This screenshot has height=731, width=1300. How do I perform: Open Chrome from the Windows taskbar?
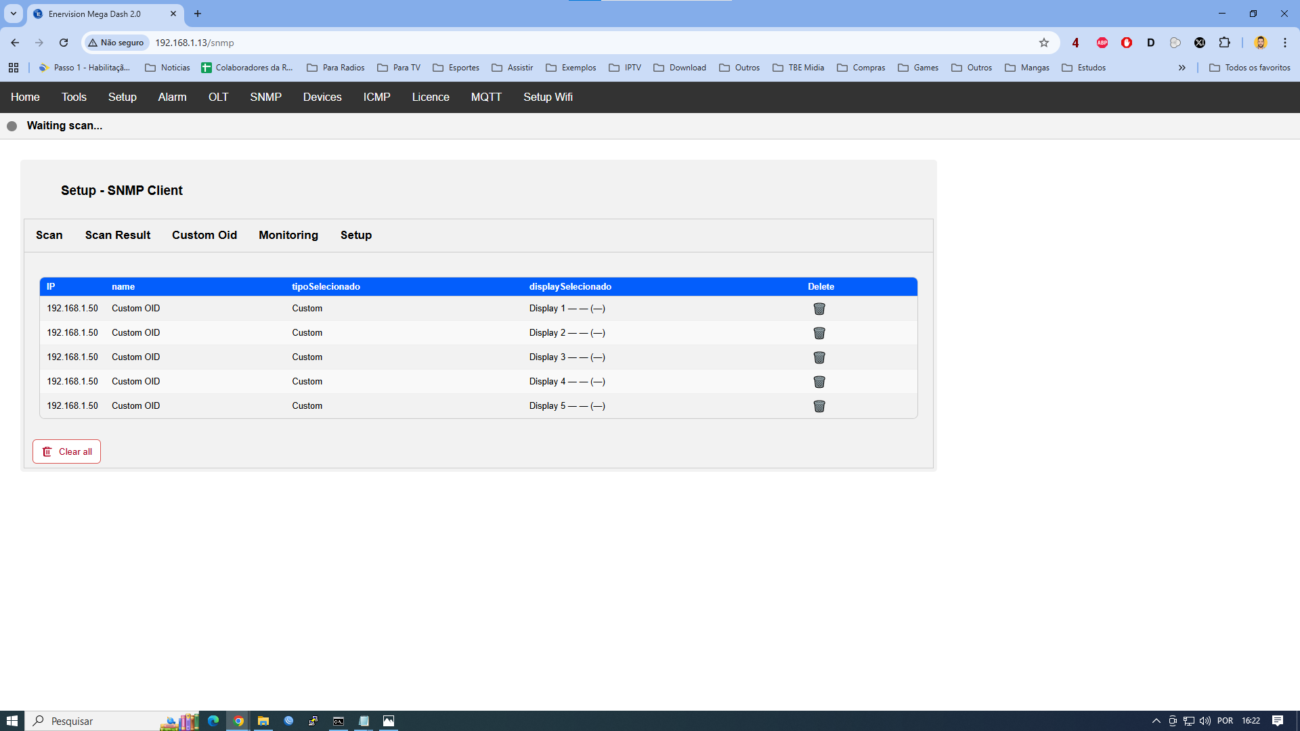238,720
